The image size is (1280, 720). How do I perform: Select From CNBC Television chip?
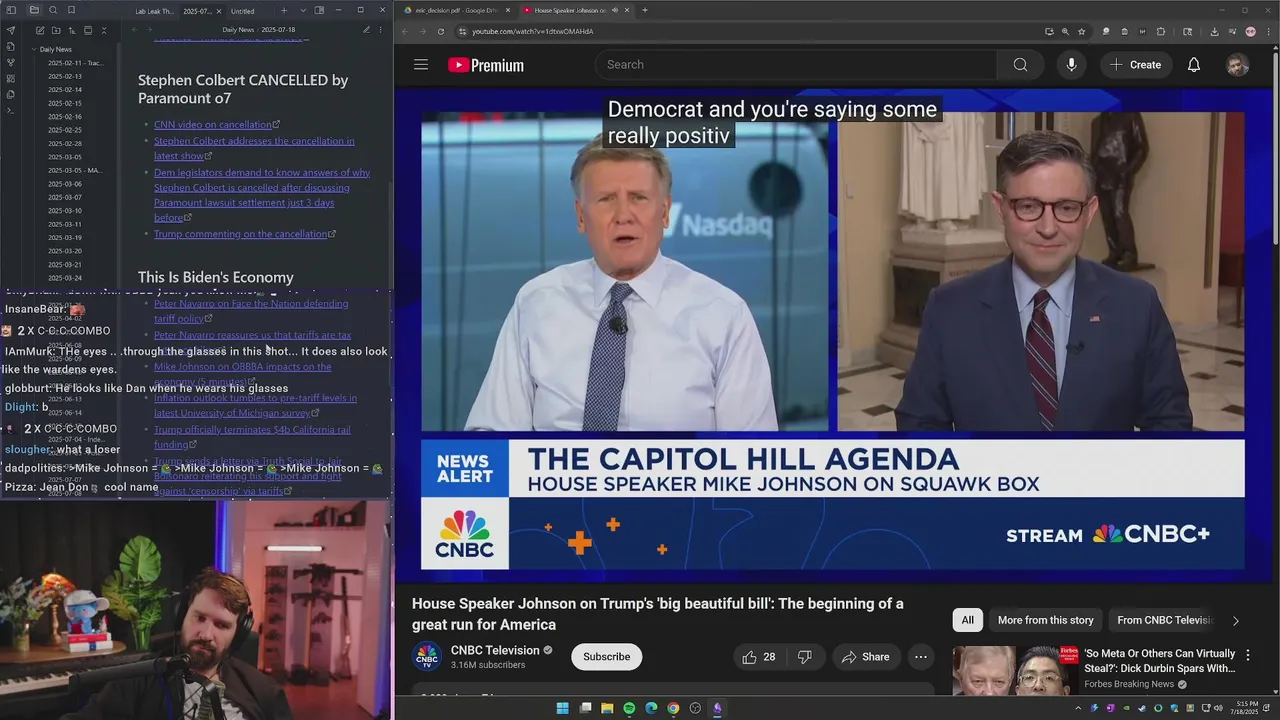tap(1163, 620)
